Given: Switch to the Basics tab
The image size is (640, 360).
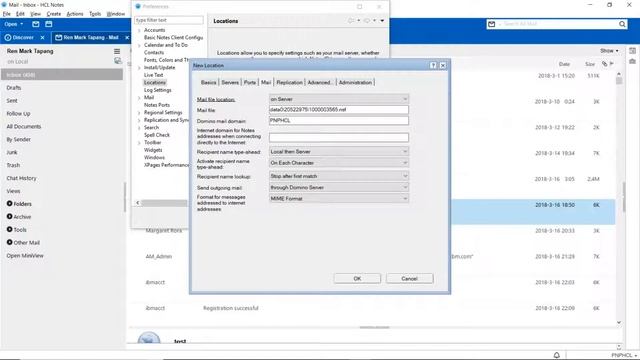Looking at the screenshot, I should click(209, 82).
